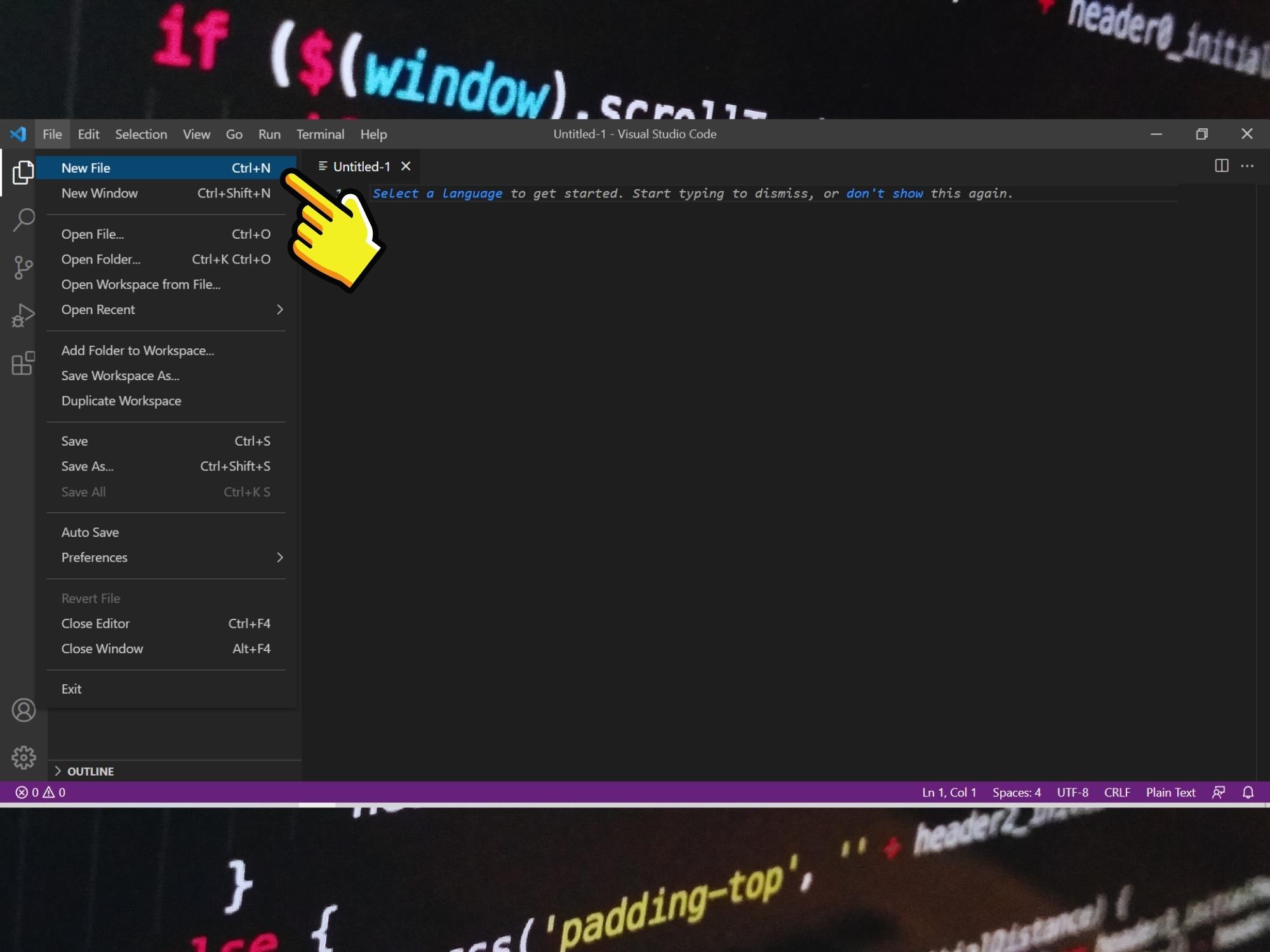
Task: Open the Help menu
Action: (x=373, y=134)
